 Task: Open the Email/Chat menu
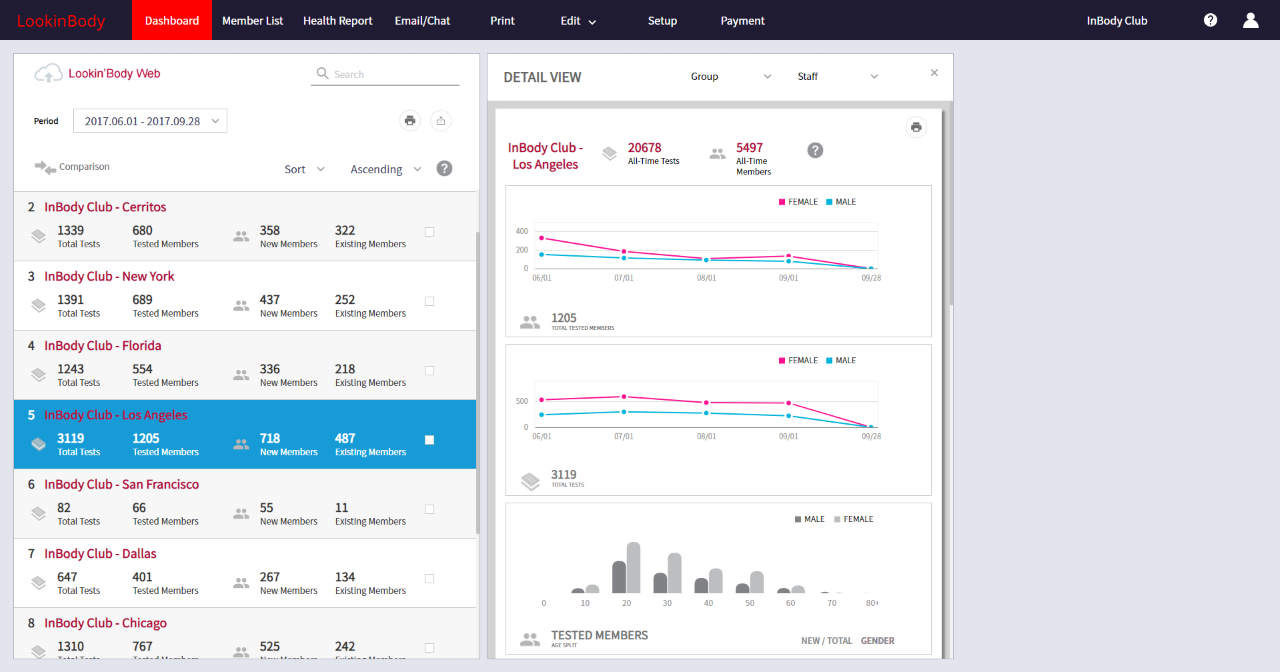[x=423, y=20]
